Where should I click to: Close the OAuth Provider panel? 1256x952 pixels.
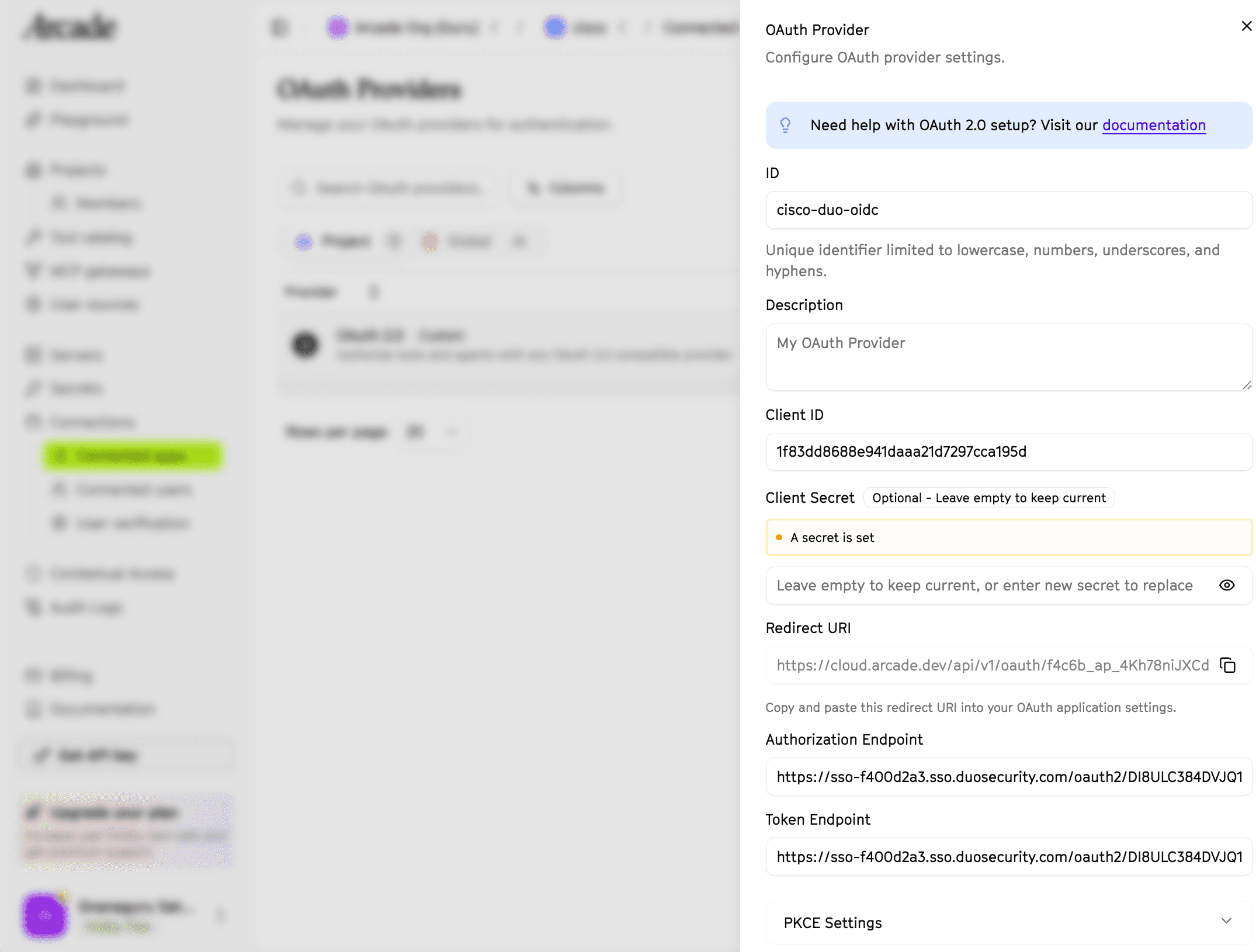[1246, 26]
